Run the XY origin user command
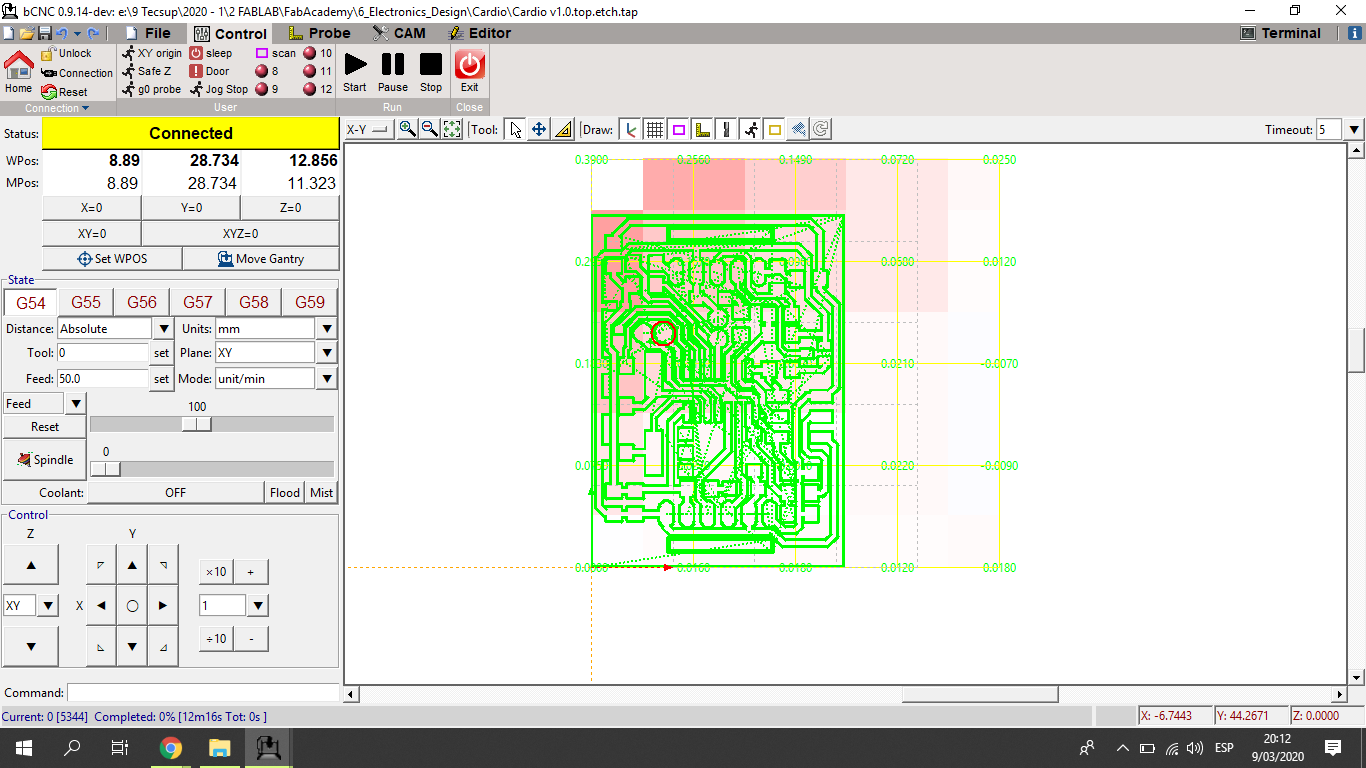The image size is (1366, 768). pyautogui.click(x=152, y=53)
